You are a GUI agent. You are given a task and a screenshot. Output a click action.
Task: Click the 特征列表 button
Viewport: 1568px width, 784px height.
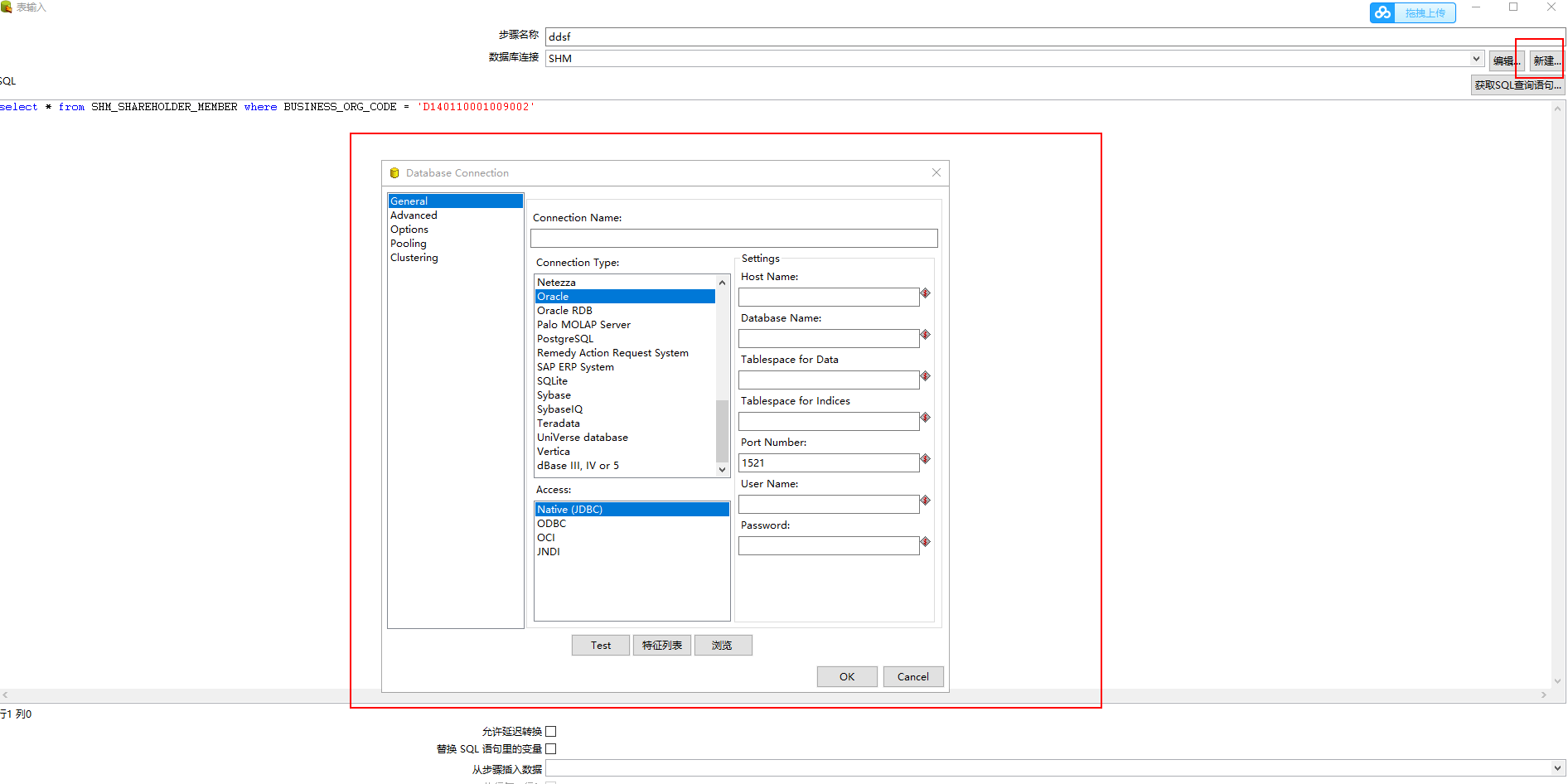click(662, 646)
